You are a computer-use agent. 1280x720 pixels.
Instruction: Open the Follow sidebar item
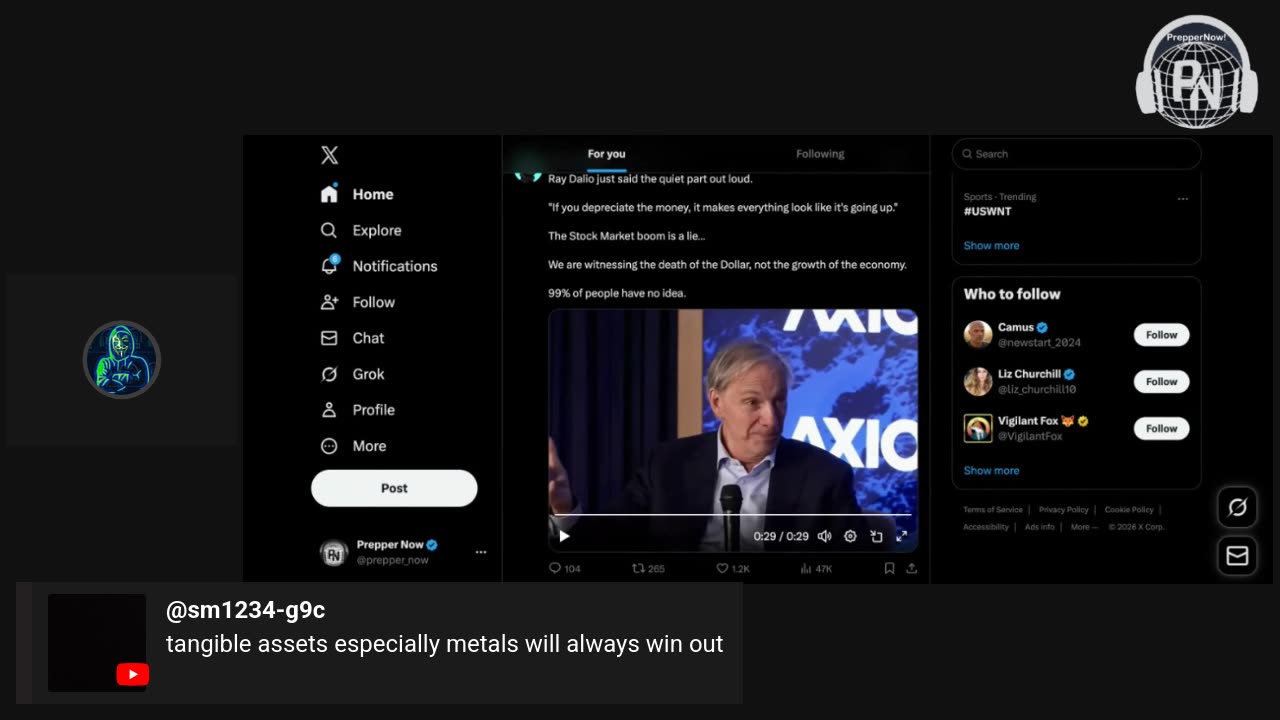(x=358, y=302)
